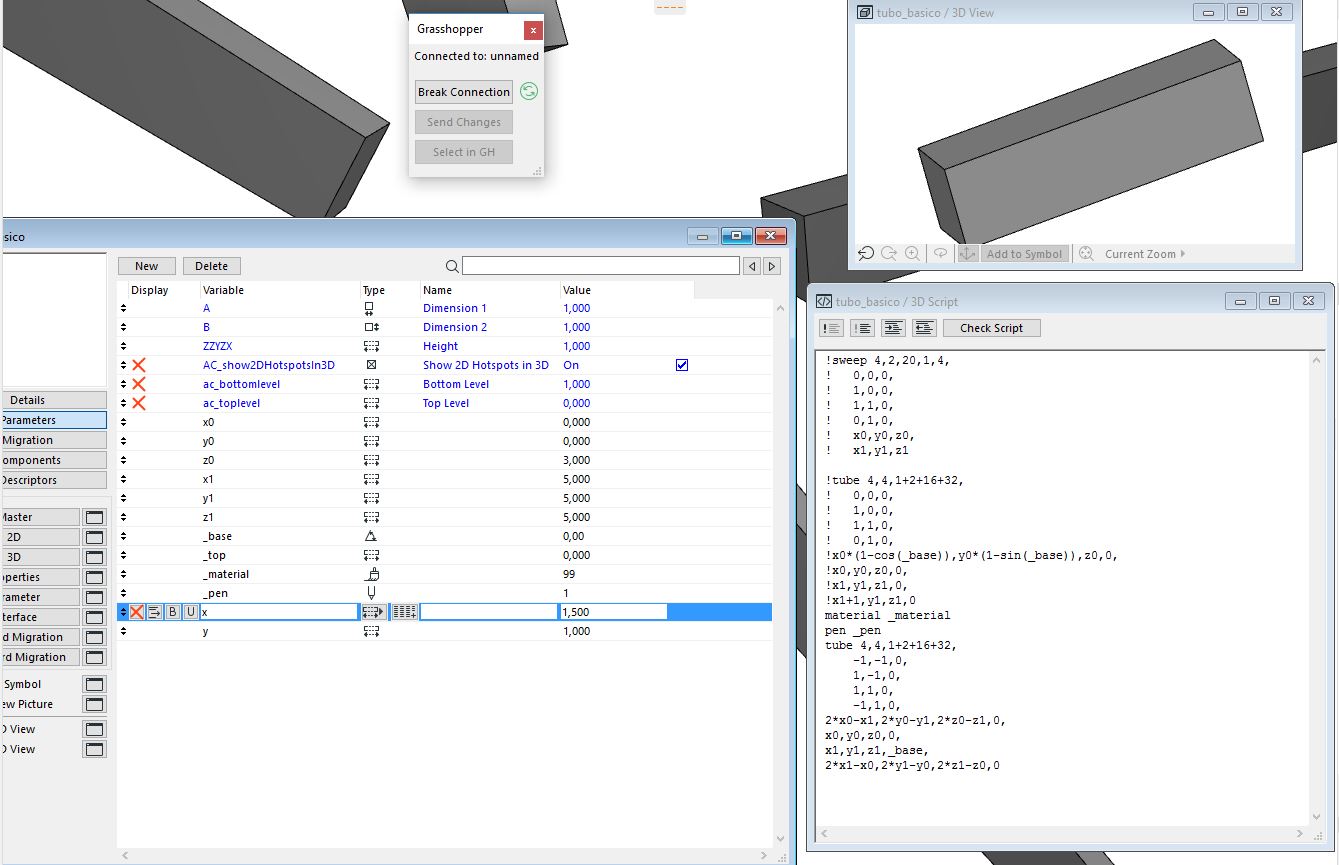The image size is (1339, 865).
Task: Click the Grasshopper refresh connection icon
Action: coord(529,92)
